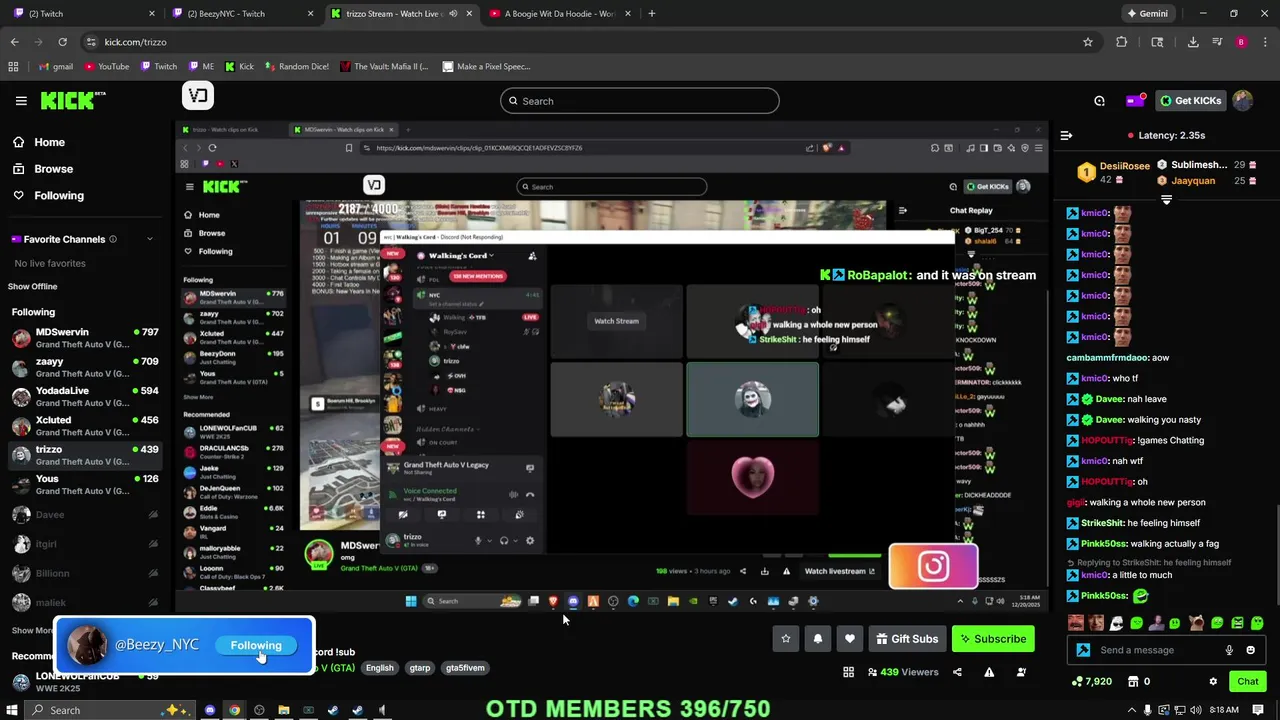Switch to the BeezyNYC - Twitch tab
The width and height of the screenshot is (1280, 720).
(x=240, y=14)
